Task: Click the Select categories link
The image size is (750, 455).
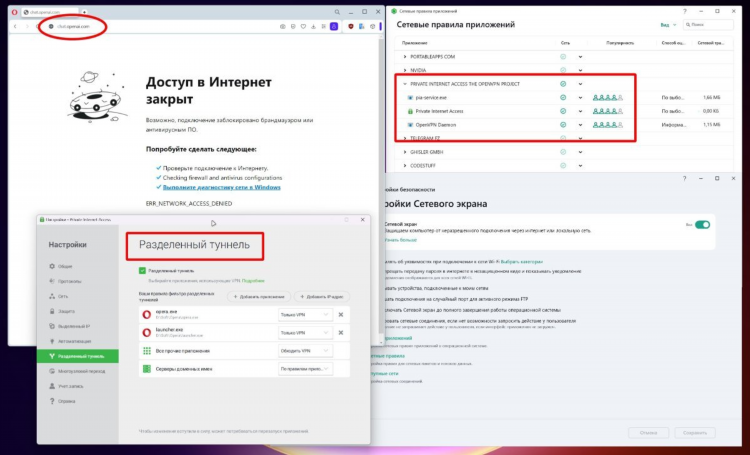Action: (521, 262)
